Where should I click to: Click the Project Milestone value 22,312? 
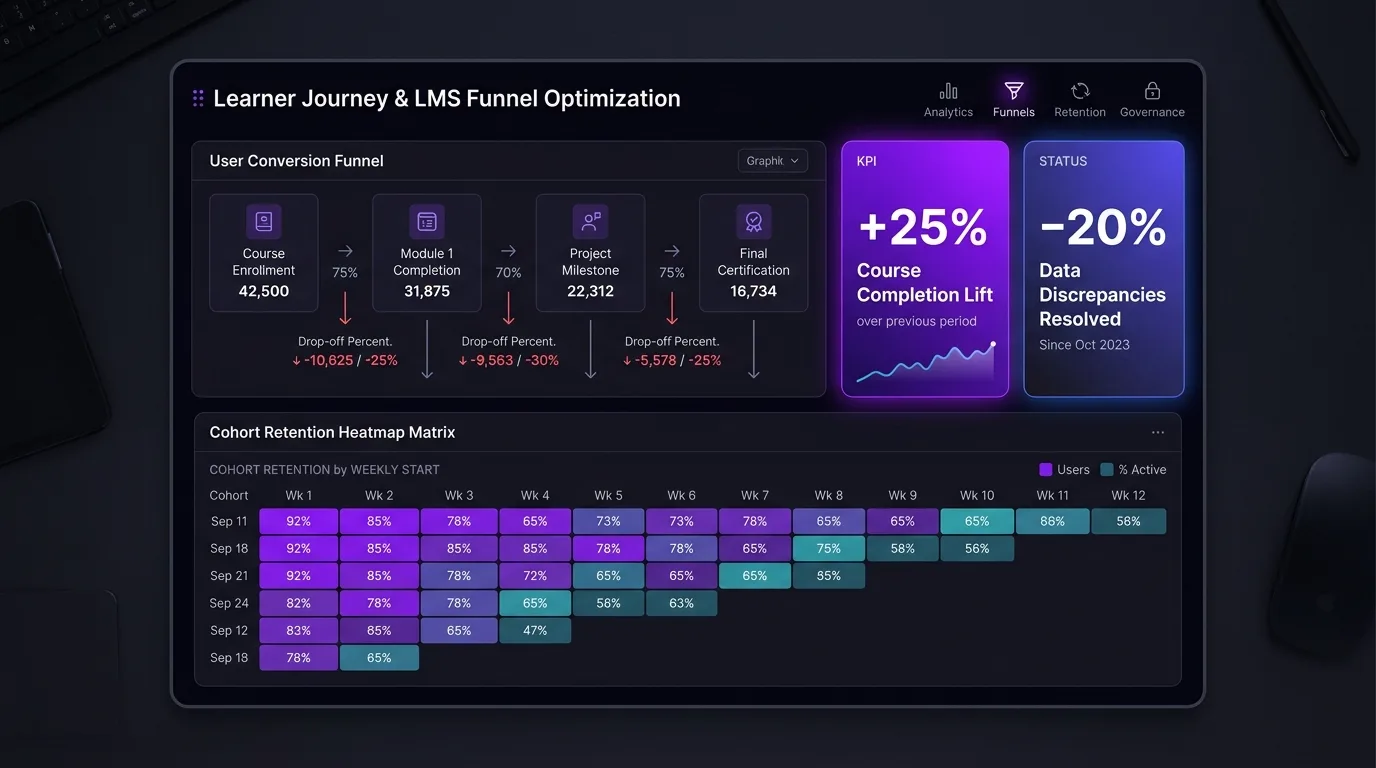point(591,292)
